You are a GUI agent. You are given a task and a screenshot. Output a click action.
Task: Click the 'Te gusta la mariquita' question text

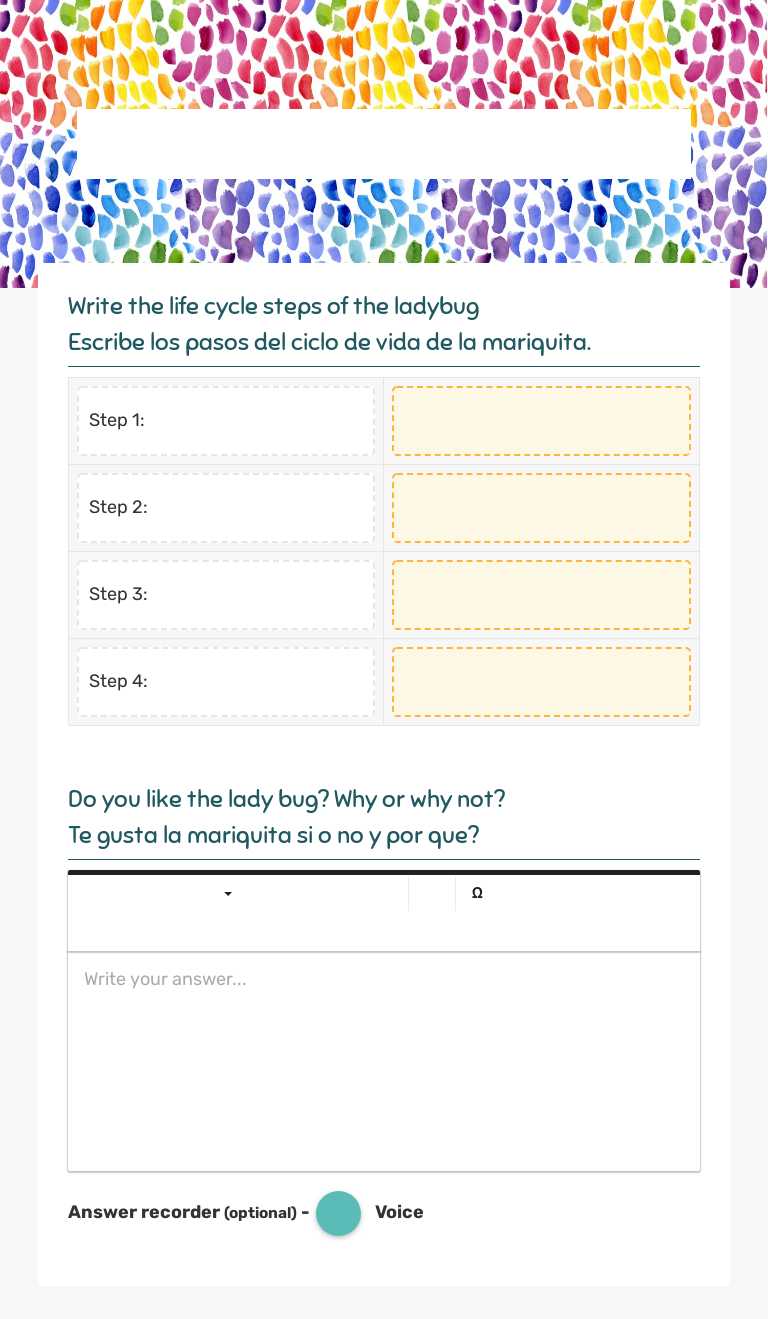click(273, 835)
